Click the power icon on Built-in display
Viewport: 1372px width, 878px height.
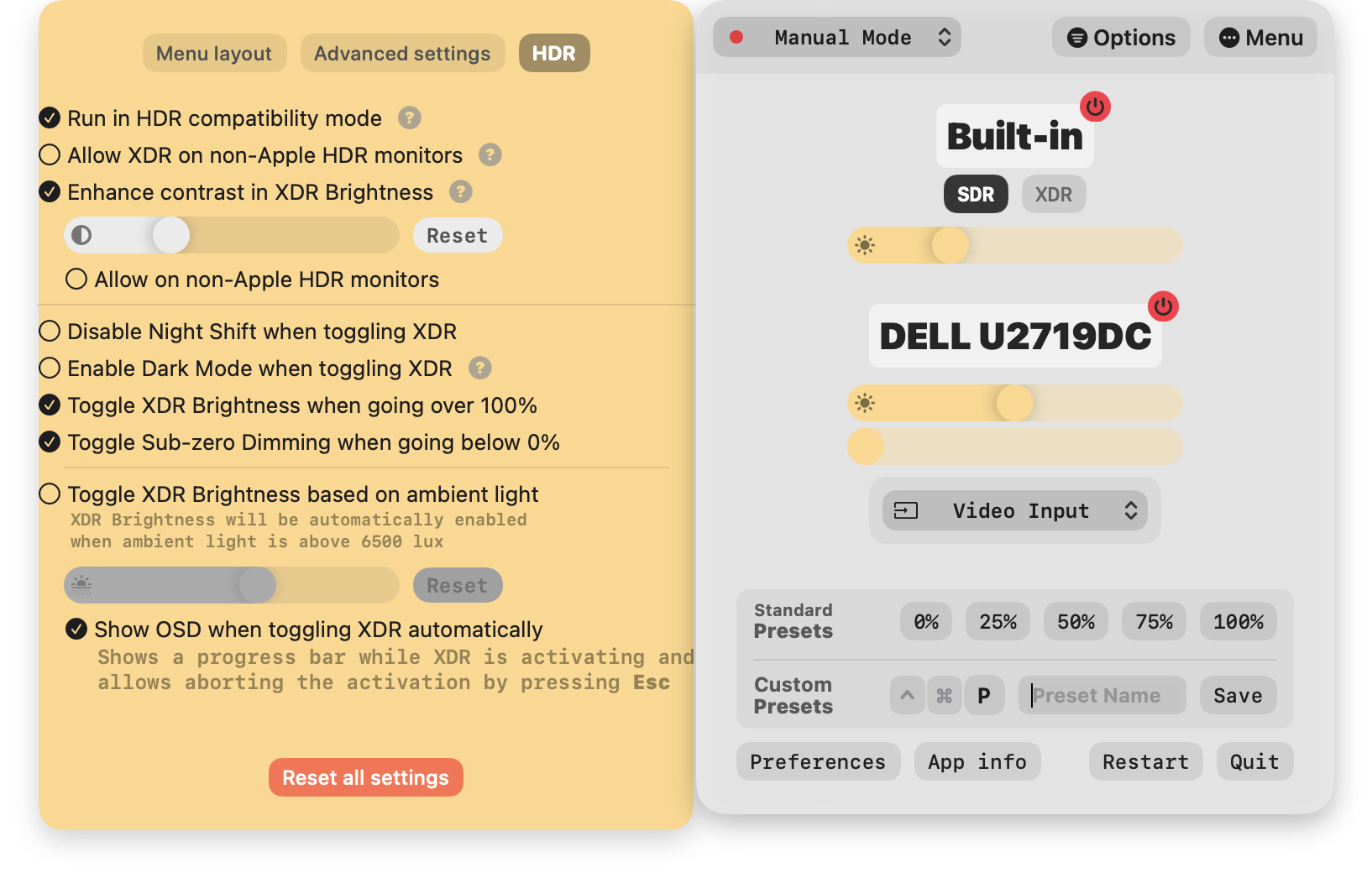(x=1095, y=107)
